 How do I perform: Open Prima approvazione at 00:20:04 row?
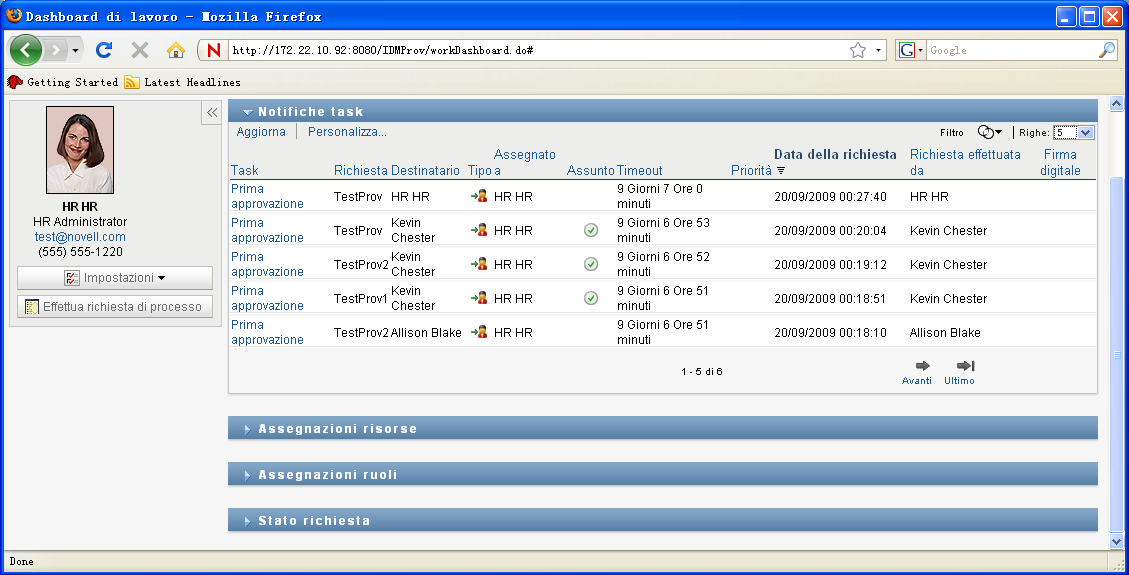point(267,230)
